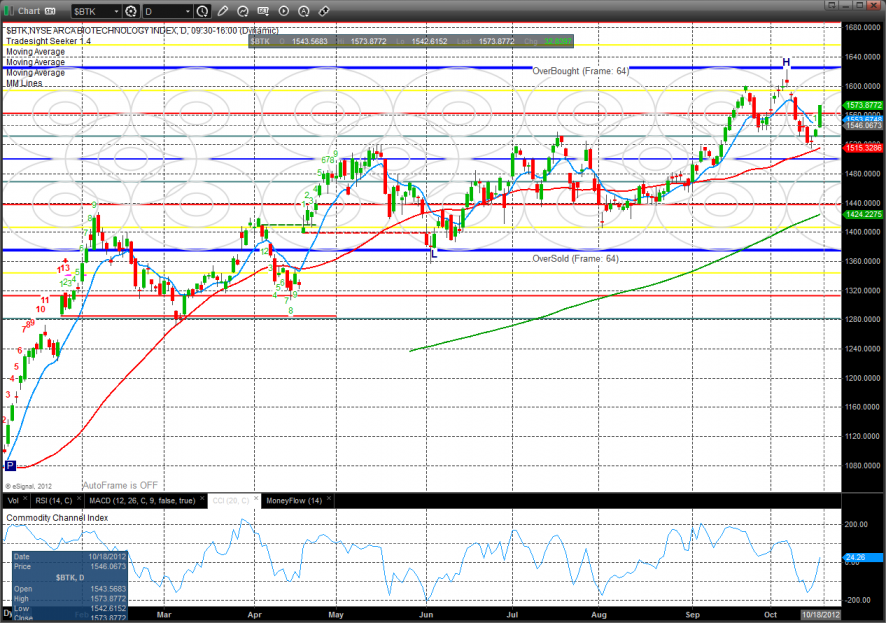Click the clock icon beside the interval box
The width and height of the screenshot is (886, 623).
click(203, 11)
